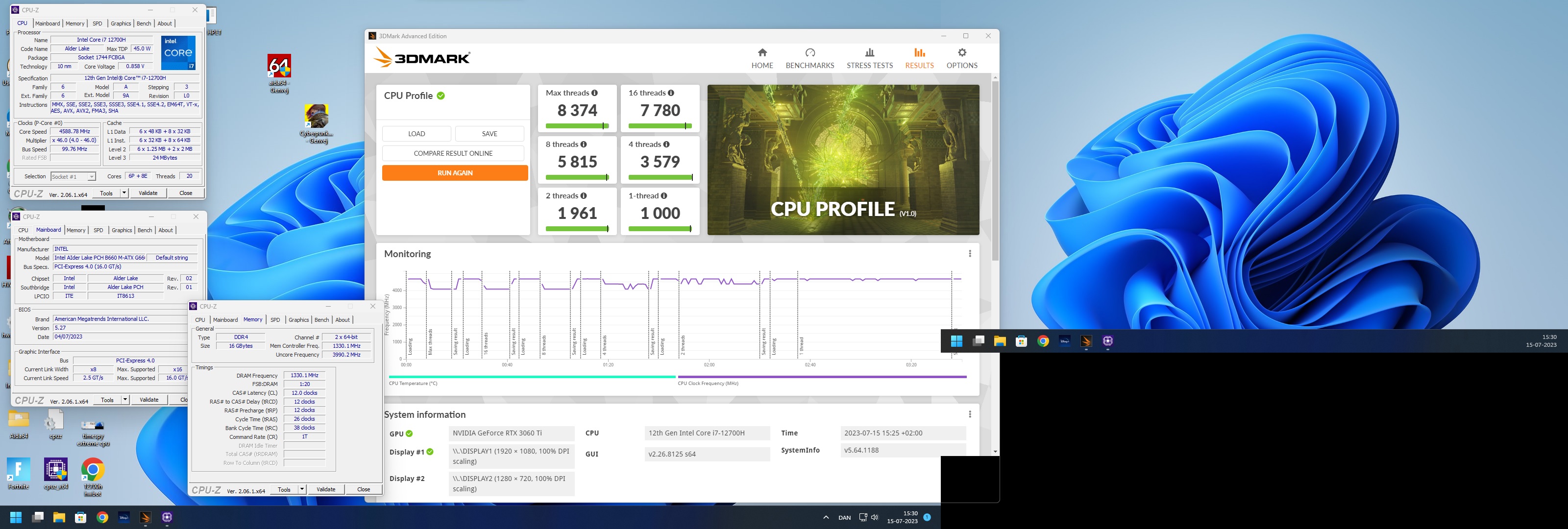Launch Chrome from the bottom taskbar
The width and height of the screenshot is (1568, 529).
pyautogui.click(x=102, y=517)
